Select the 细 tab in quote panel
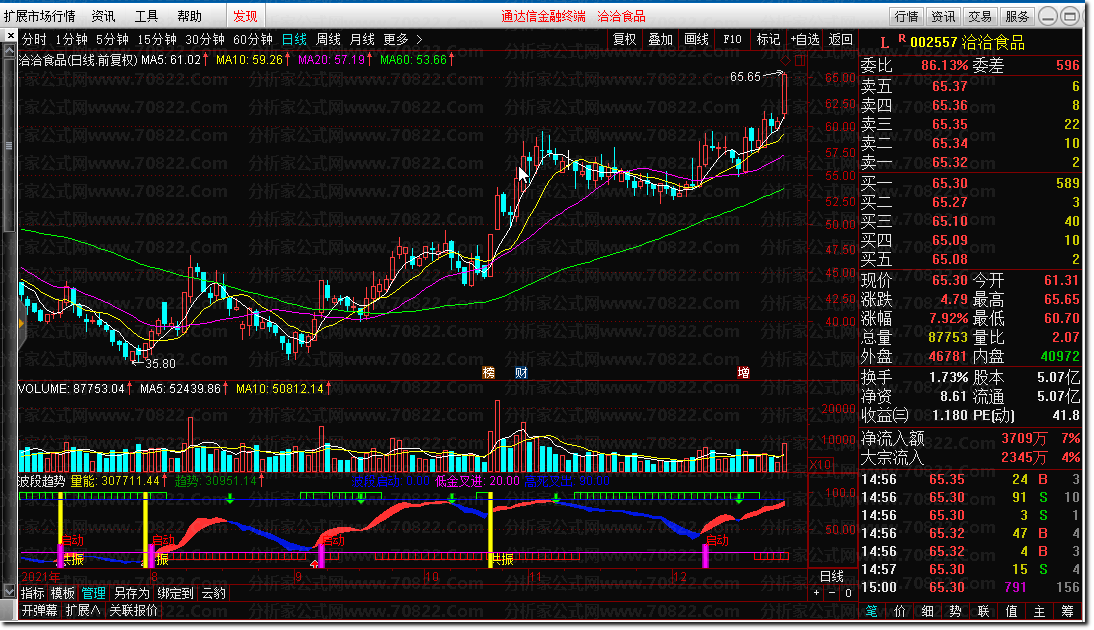The image size is (1094, 630). (928, 611)
